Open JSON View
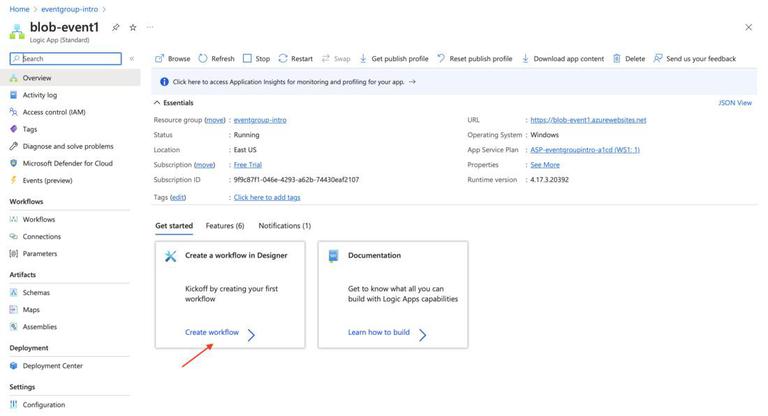This screenshot has width=768, height=416. point(735,103)
